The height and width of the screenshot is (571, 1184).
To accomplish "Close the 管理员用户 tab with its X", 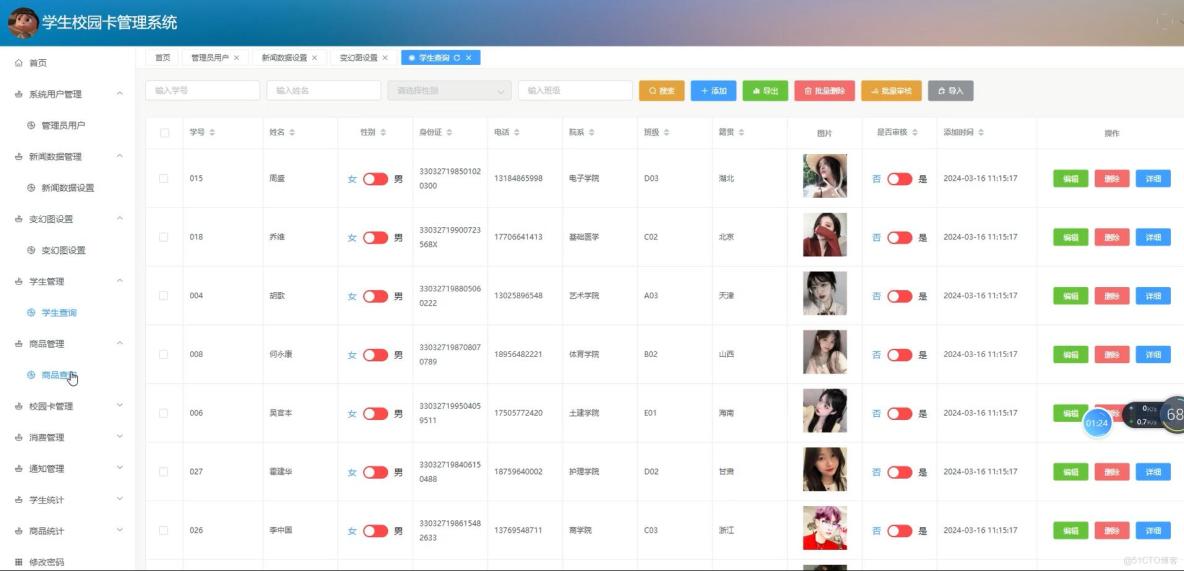I will [236, 57].
